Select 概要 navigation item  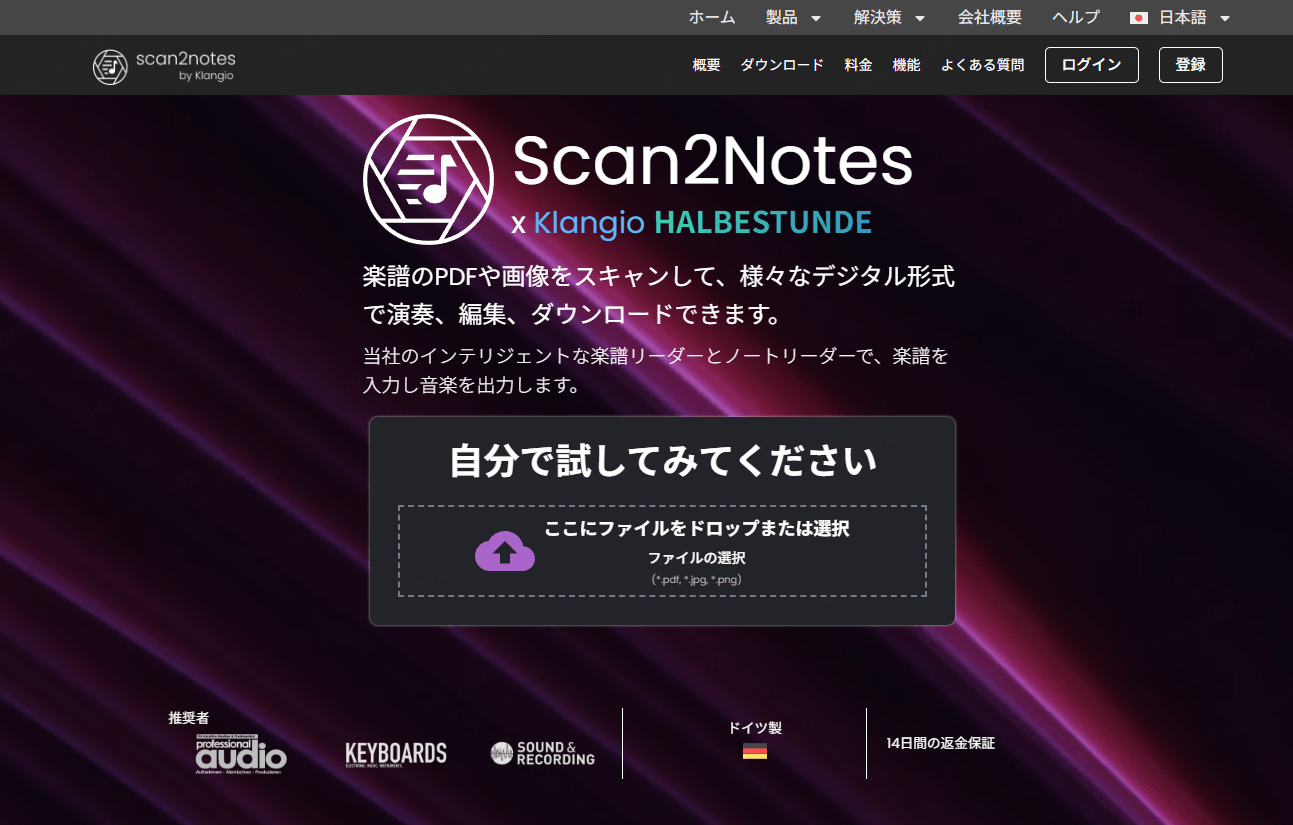(x=706, y=65)
